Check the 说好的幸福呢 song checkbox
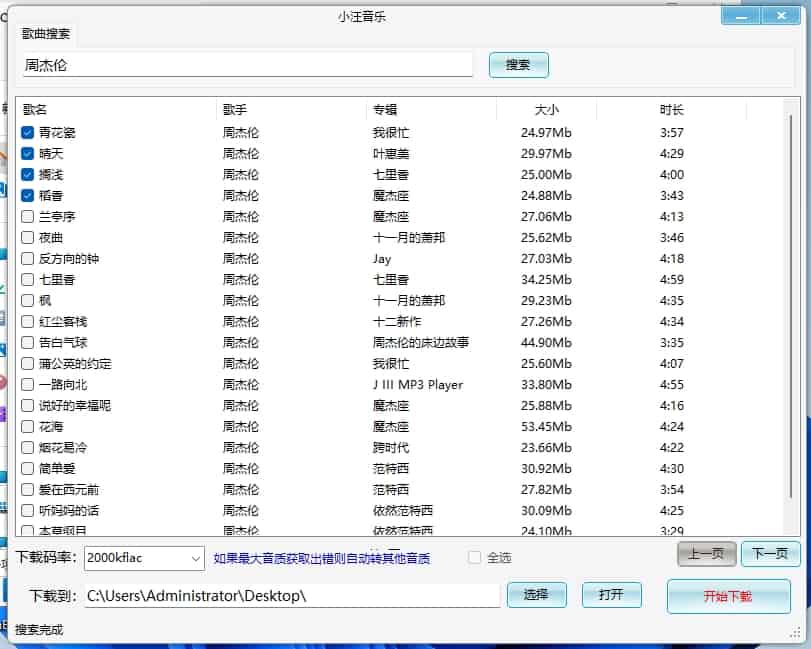811x649 pixels. [27, 405]
